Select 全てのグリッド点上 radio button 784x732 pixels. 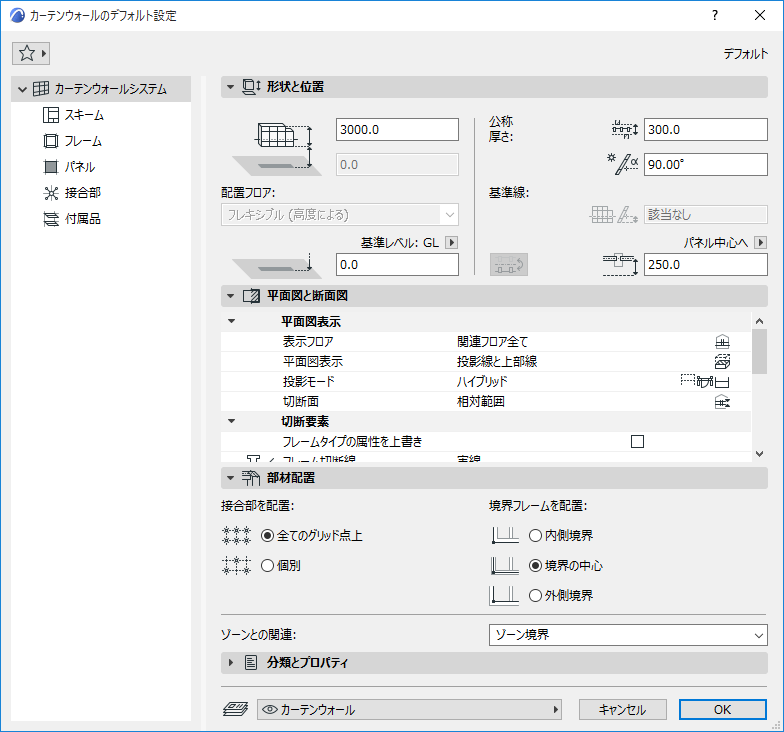pos(268,536)
